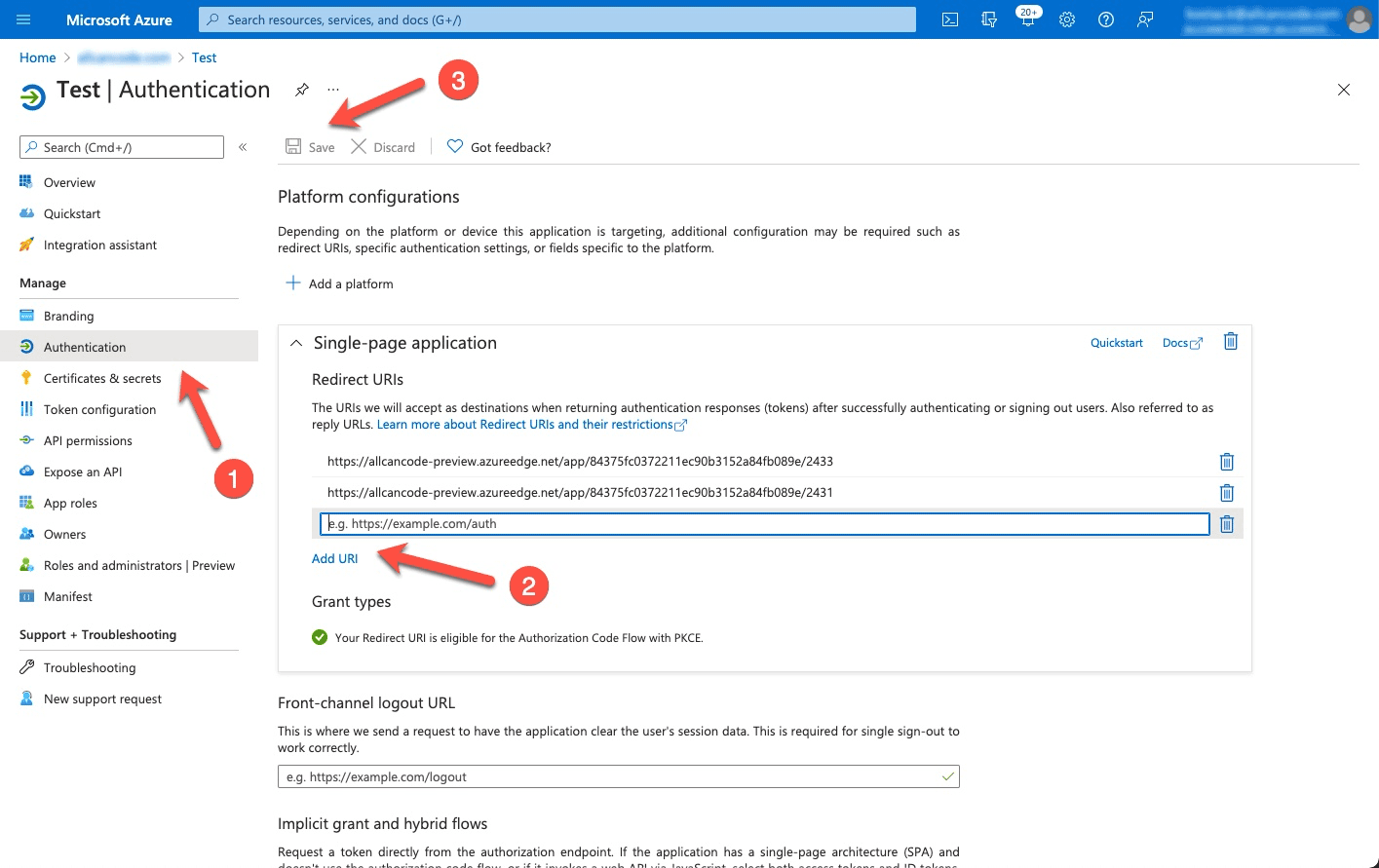Launch Cloud Shell from the top bar
This screenshot has height=868, width=1379.
pos(950,19)
